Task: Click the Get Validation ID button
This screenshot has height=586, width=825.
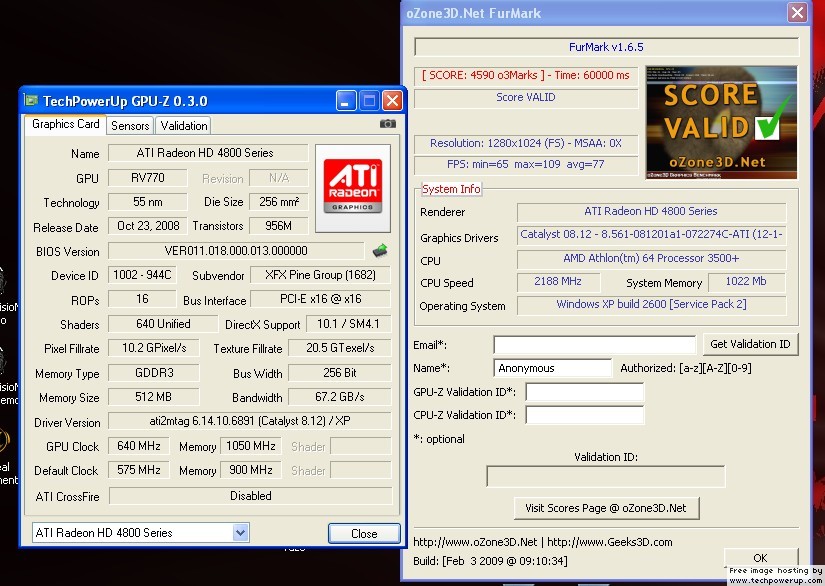Action: pos(750,344)
